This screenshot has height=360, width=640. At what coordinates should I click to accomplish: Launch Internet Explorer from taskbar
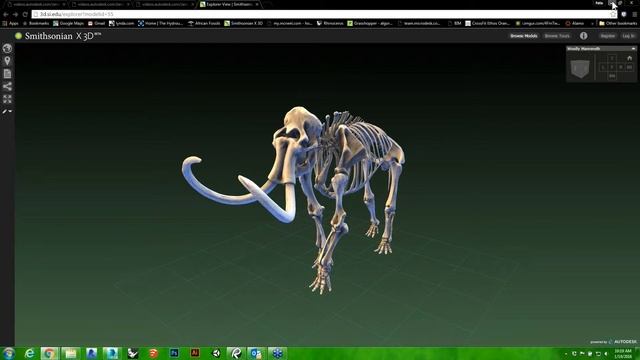[x=29, y=353]
